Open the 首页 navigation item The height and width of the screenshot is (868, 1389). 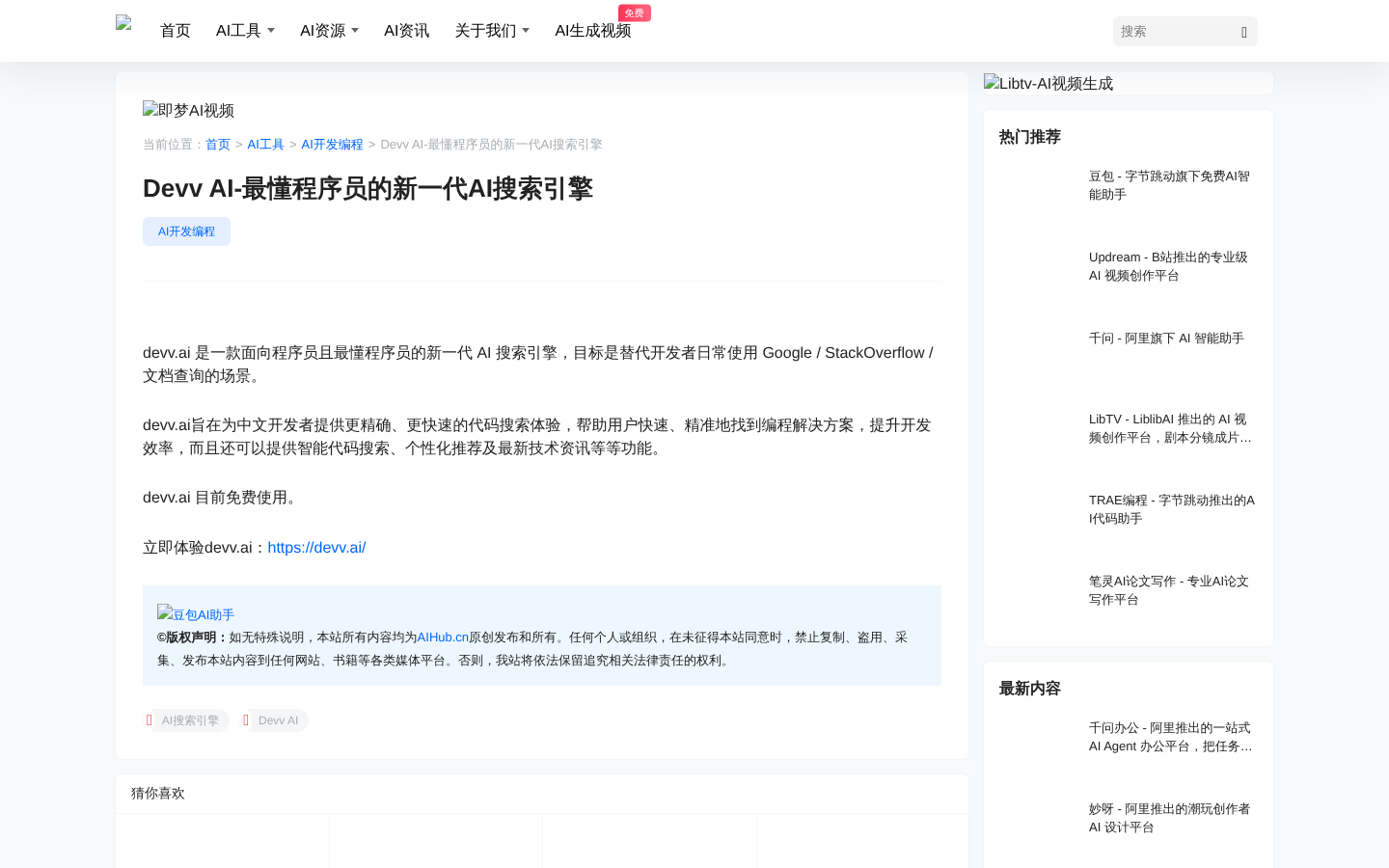point(176,31)
